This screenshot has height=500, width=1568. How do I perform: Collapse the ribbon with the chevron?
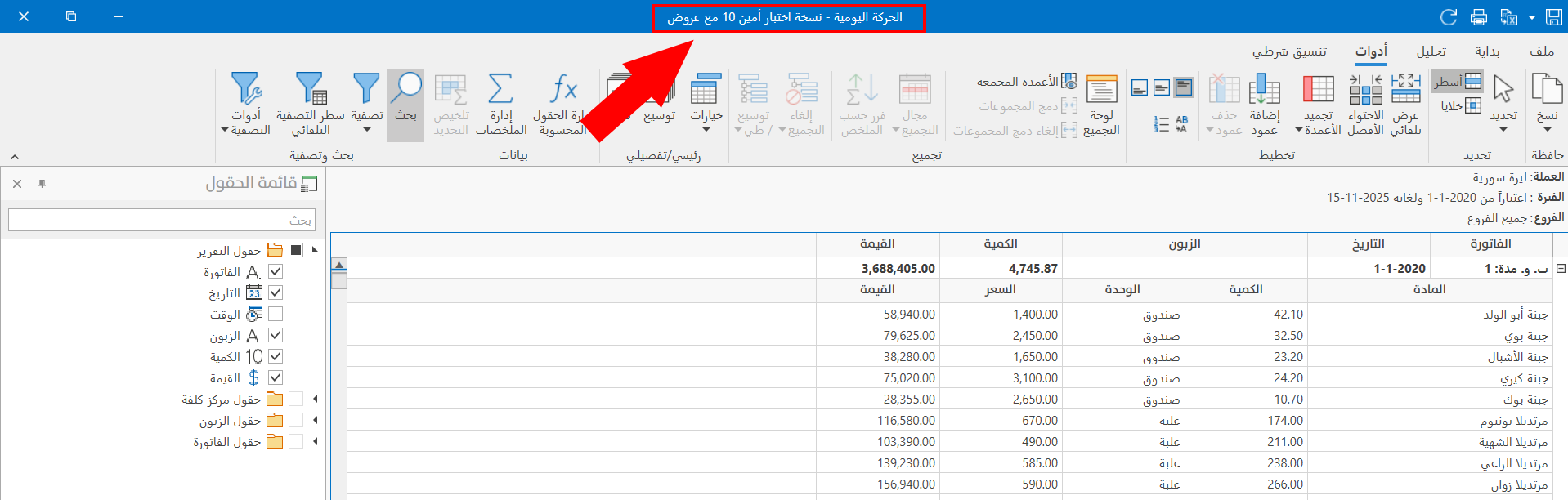coord(14,156)
